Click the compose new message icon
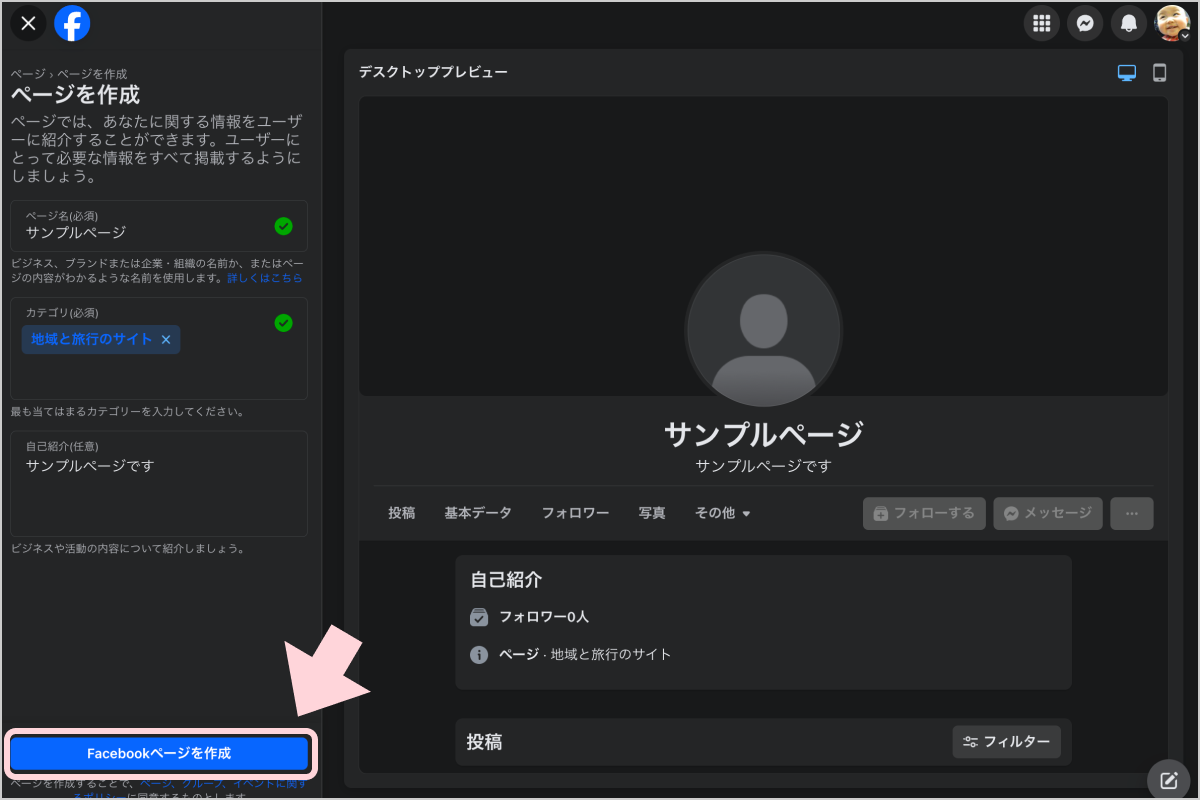Screen dimensions: 1200x800 coord(1168,780)
